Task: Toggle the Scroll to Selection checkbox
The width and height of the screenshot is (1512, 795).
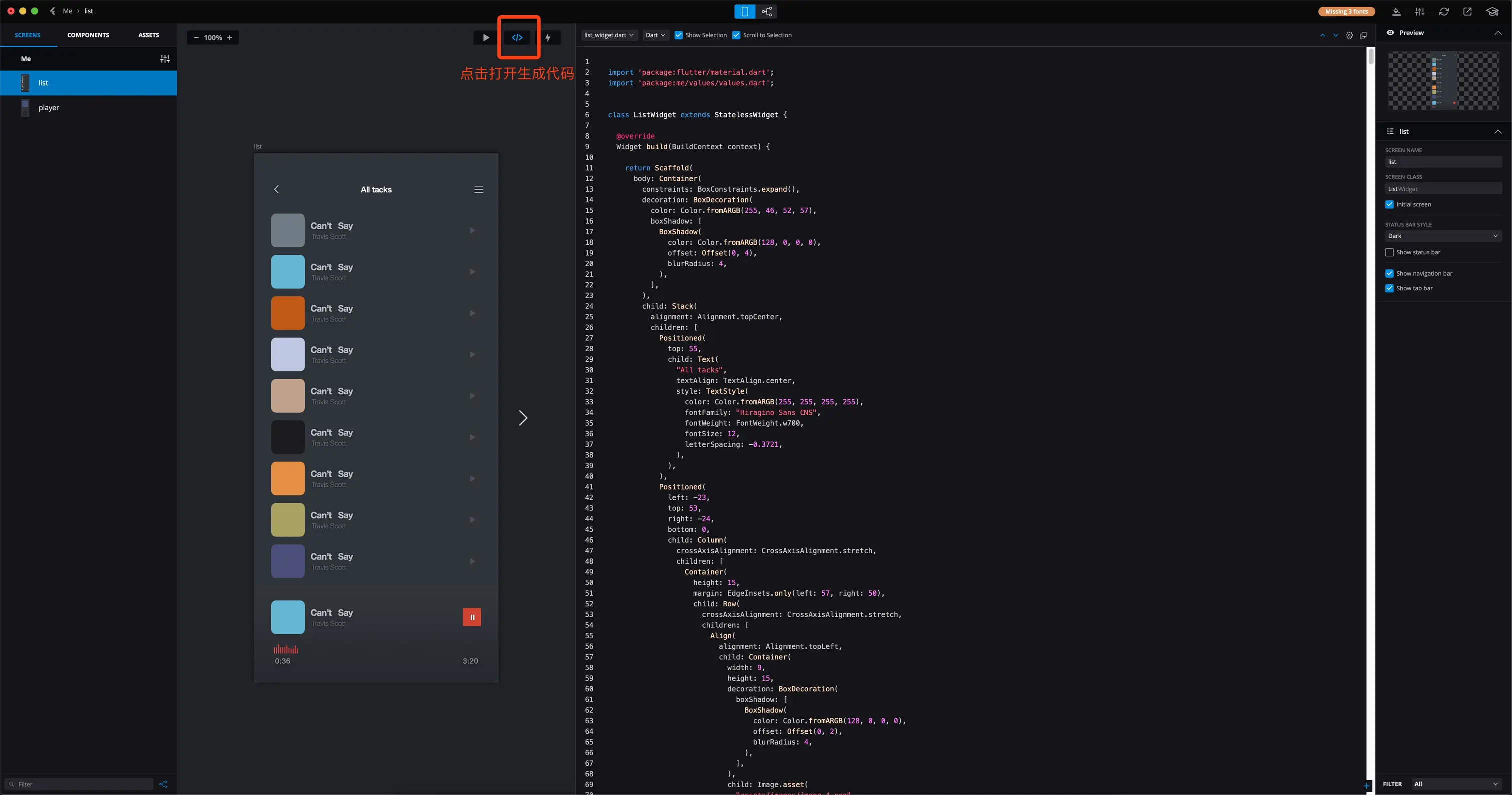Action: 736,35
